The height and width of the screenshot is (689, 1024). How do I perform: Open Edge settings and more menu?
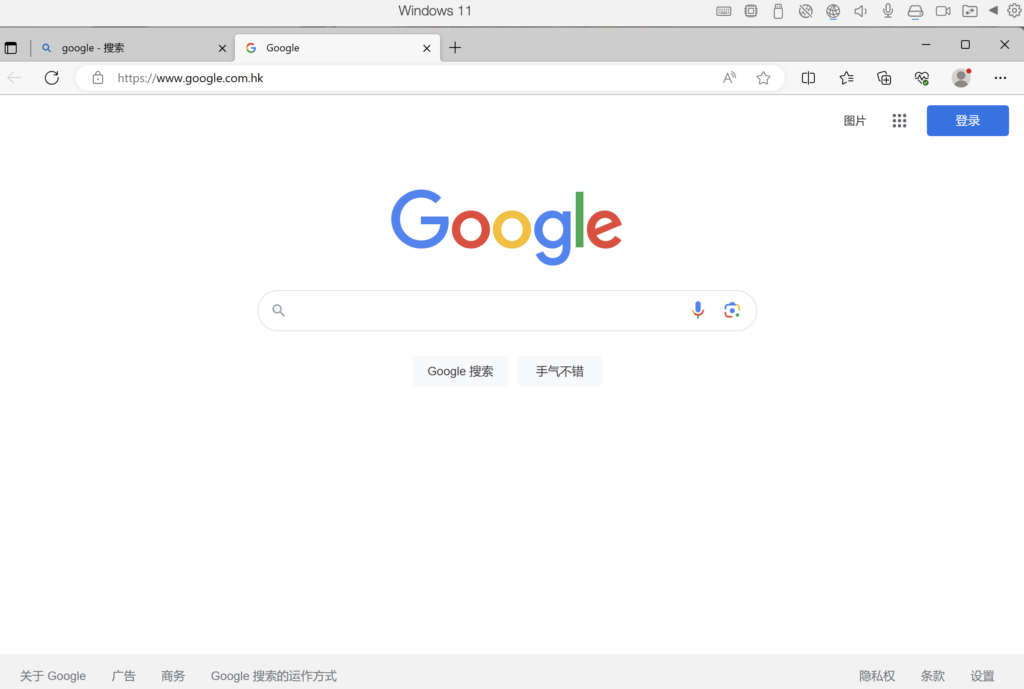[x=1000, y=78]
